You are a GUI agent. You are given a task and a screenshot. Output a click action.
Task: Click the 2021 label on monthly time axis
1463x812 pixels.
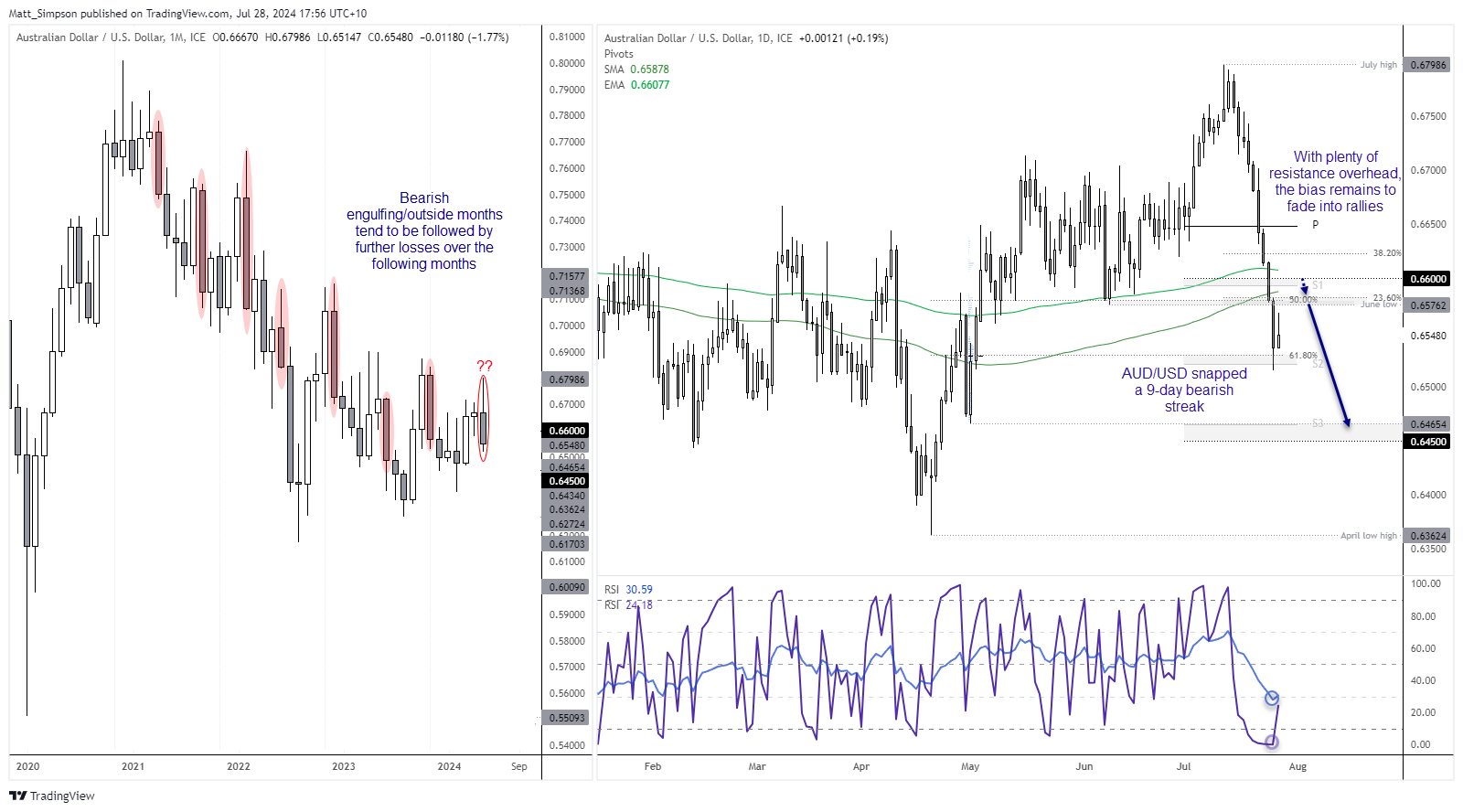click(133, 766)
